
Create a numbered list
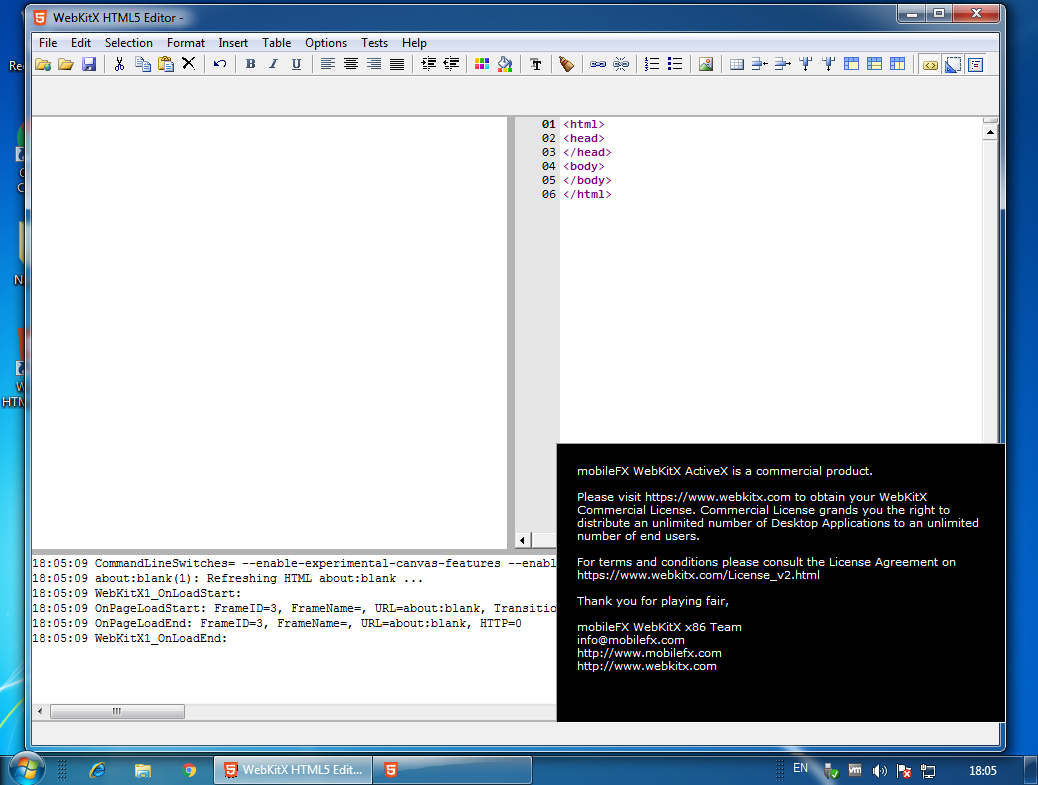coord(652,64)
